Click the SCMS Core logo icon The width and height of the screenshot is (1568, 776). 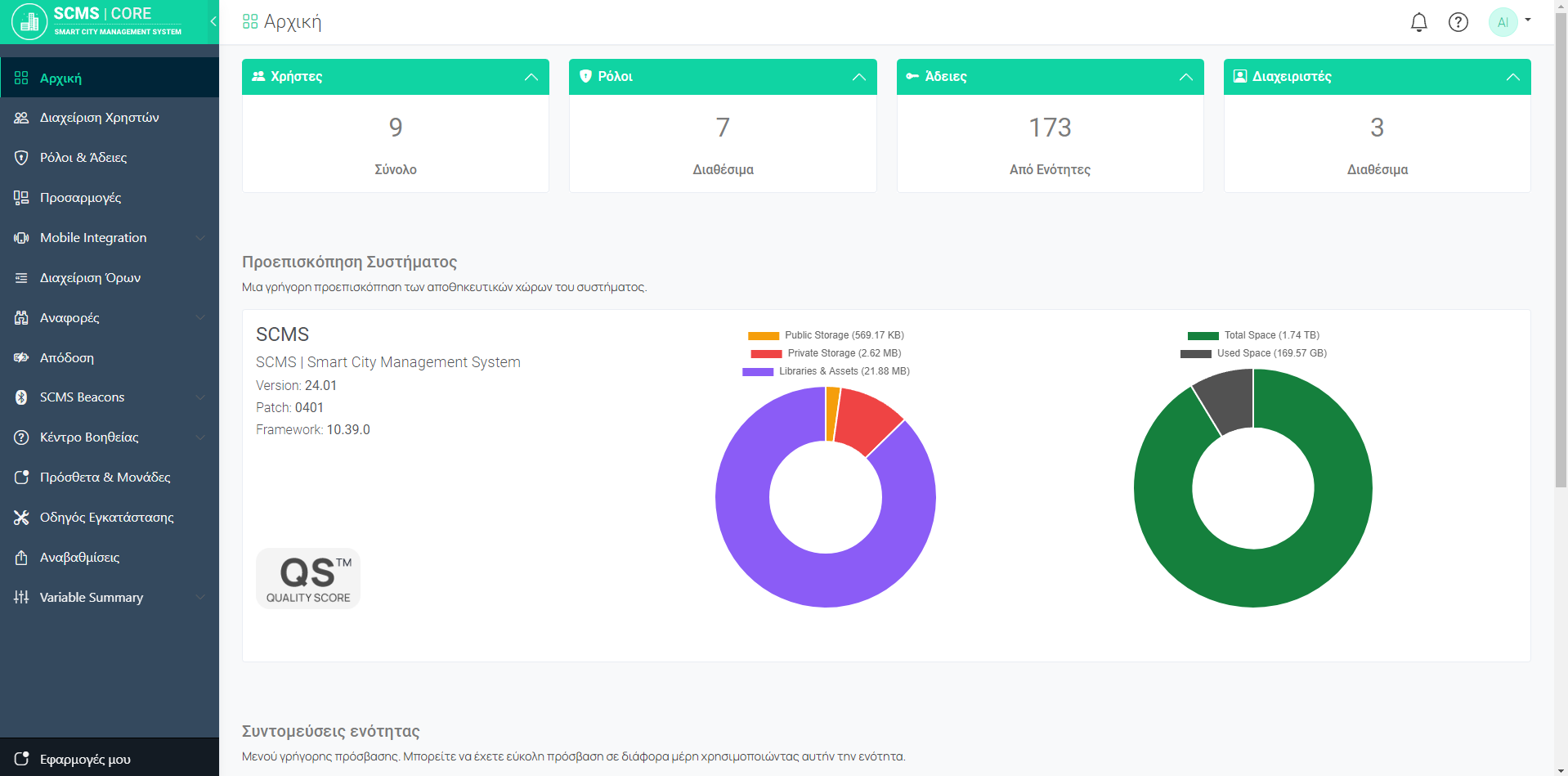coord(29,22)
